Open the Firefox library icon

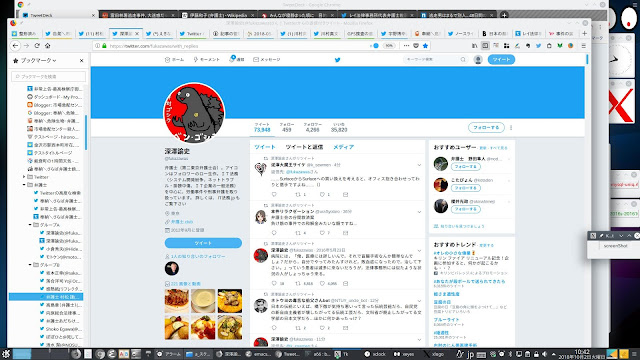474,46
